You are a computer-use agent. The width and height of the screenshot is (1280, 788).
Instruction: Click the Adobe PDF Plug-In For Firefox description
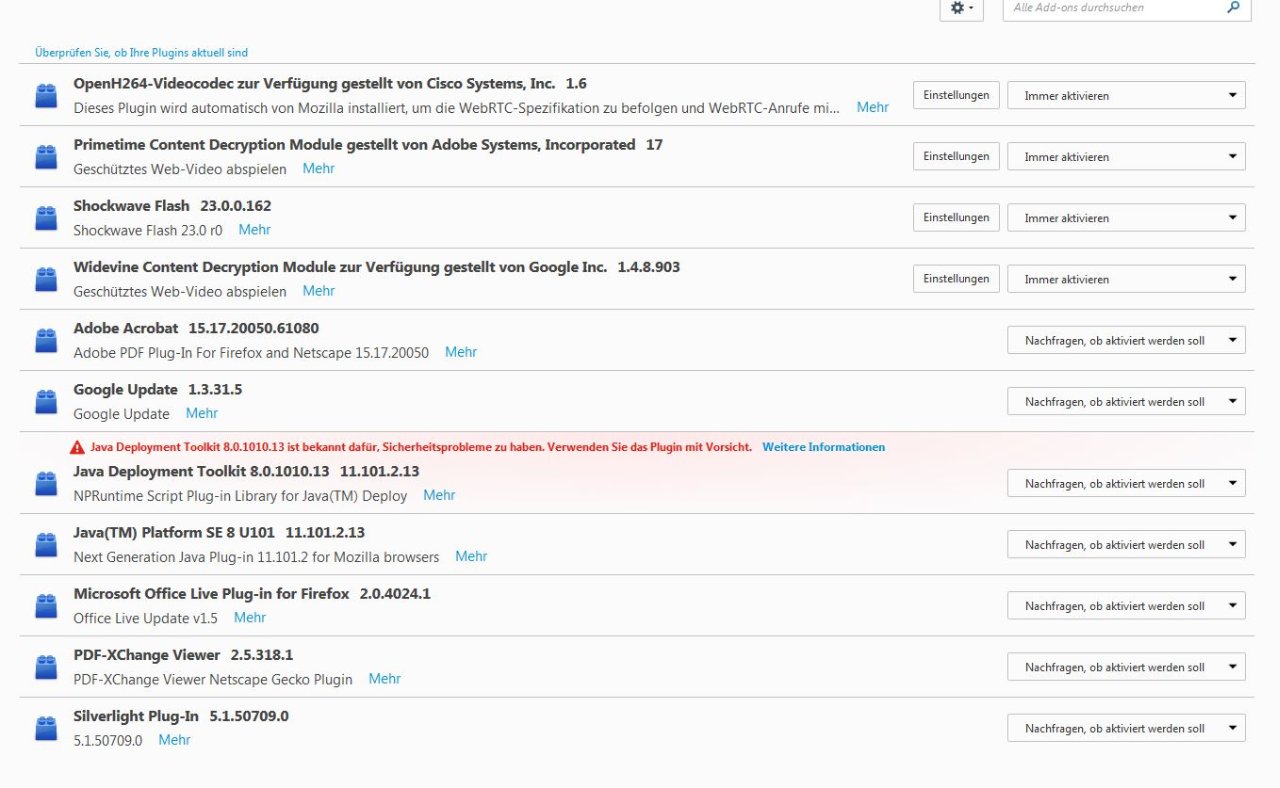[x=251, y=353]
